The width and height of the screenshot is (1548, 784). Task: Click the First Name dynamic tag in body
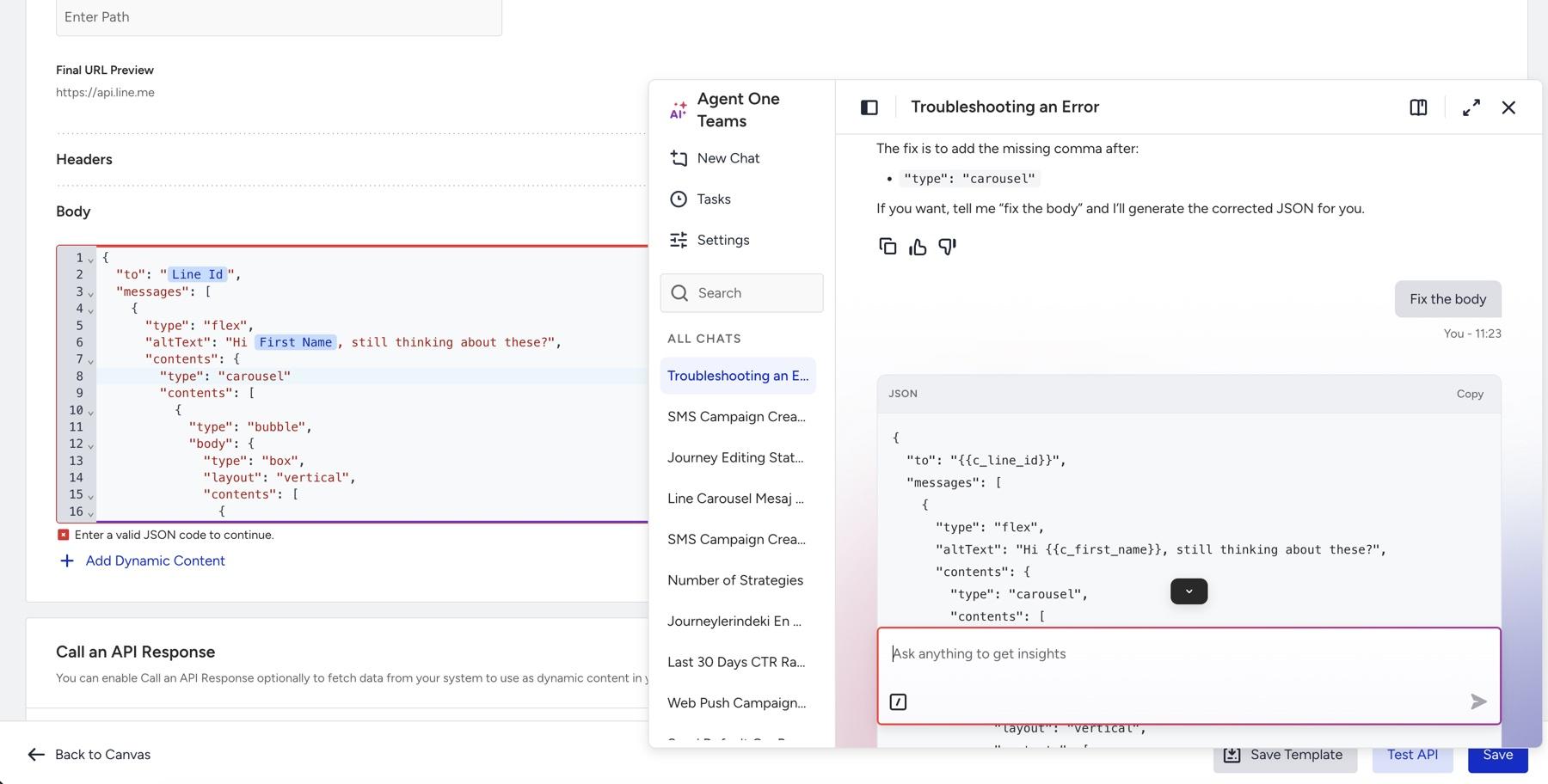pos(295,342)
